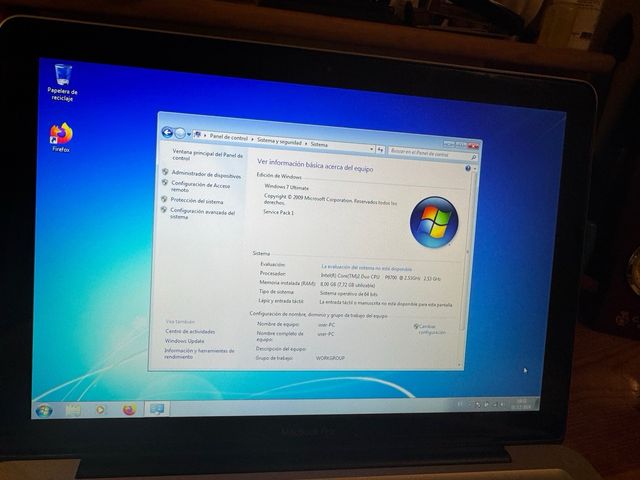Select the 'user-PC' value next to Nombre de equipo
This screenshot has width=640, height=480.
327,325
